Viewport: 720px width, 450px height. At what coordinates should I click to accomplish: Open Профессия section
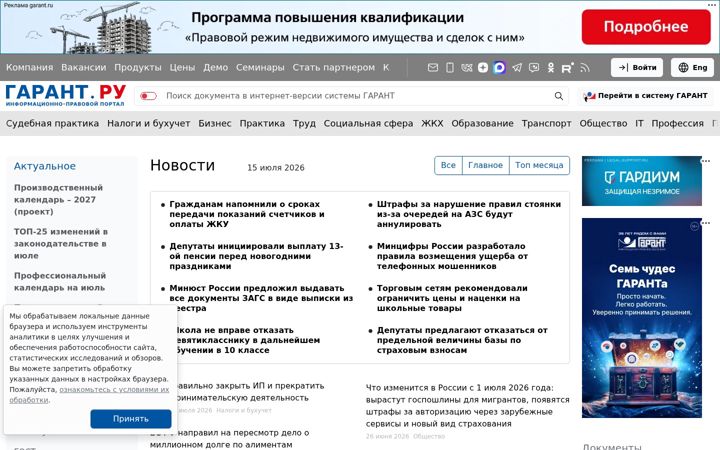pyautogui.click(x=677, y=124)
